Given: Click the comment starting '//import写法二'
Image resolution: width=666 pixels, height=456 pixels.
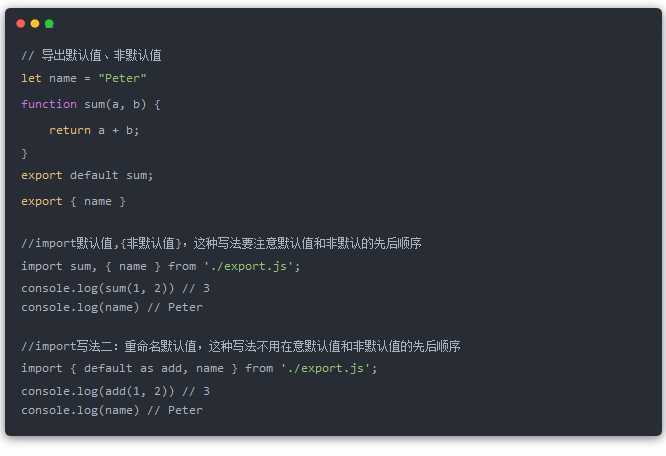Looking at the screenshot, I should tap(240, 346).
